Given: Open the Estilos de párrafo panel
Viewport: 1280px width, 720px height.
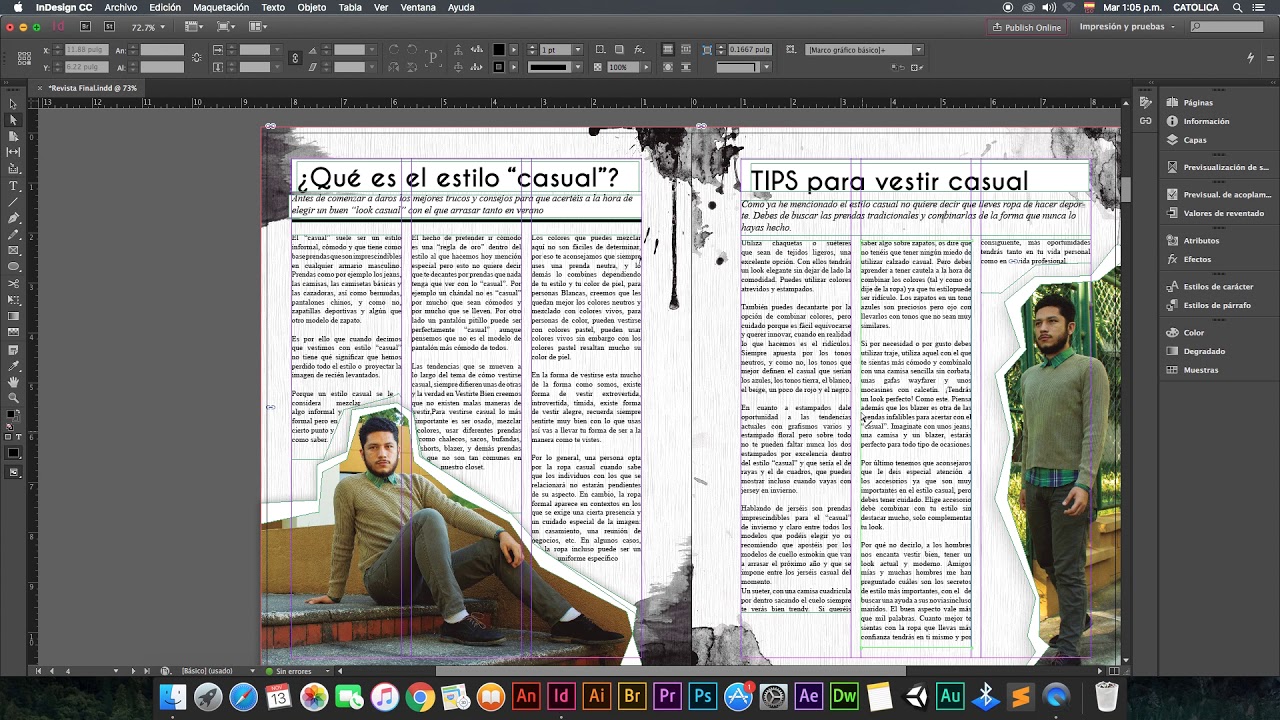Looking at the screenshot, I should [1216, 305].
